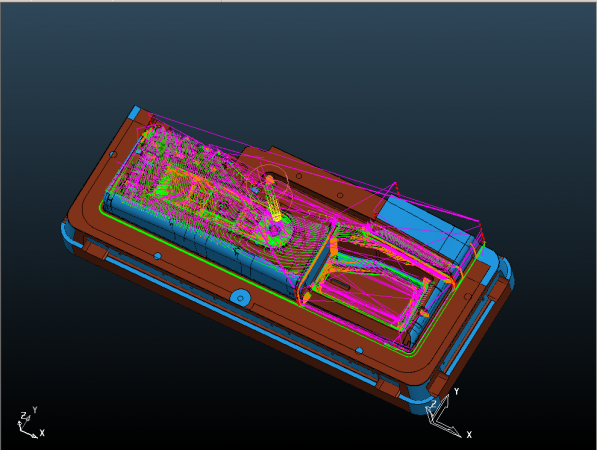Click the X axis of view triad
The image size is (597, 450).
click(30, 434)
